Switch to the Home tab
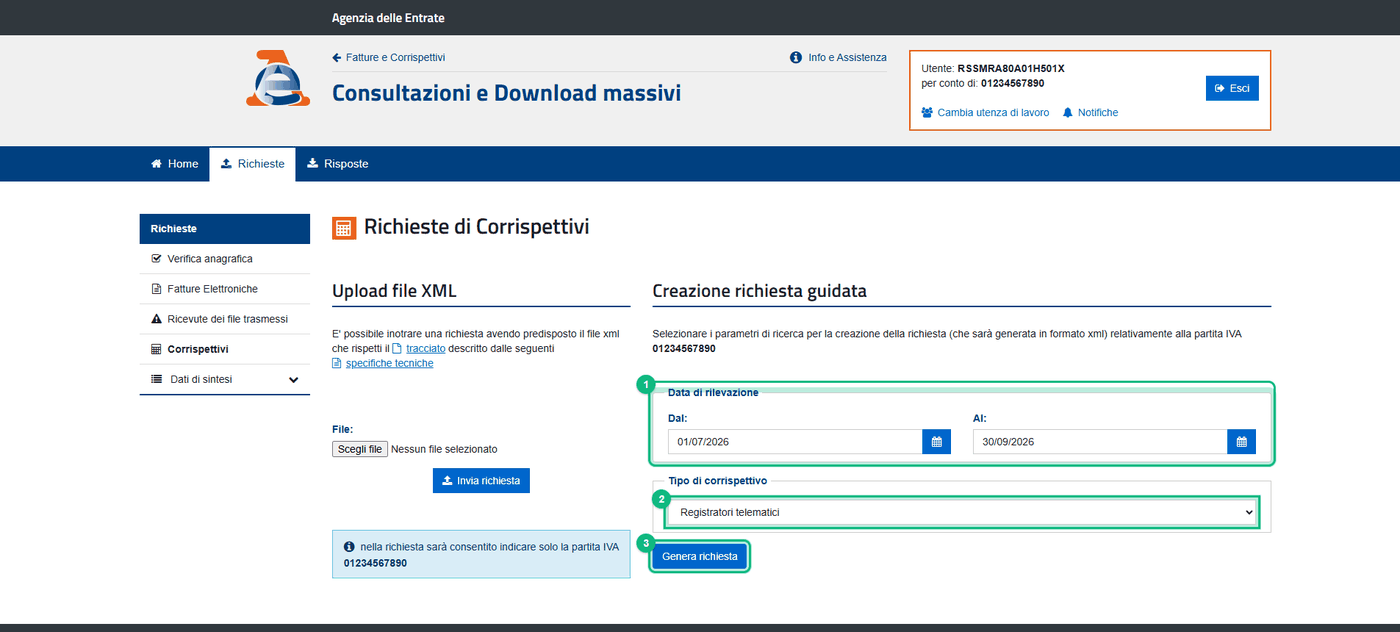This screenshot has width=1400, height=632. click(x=174, y=164)
